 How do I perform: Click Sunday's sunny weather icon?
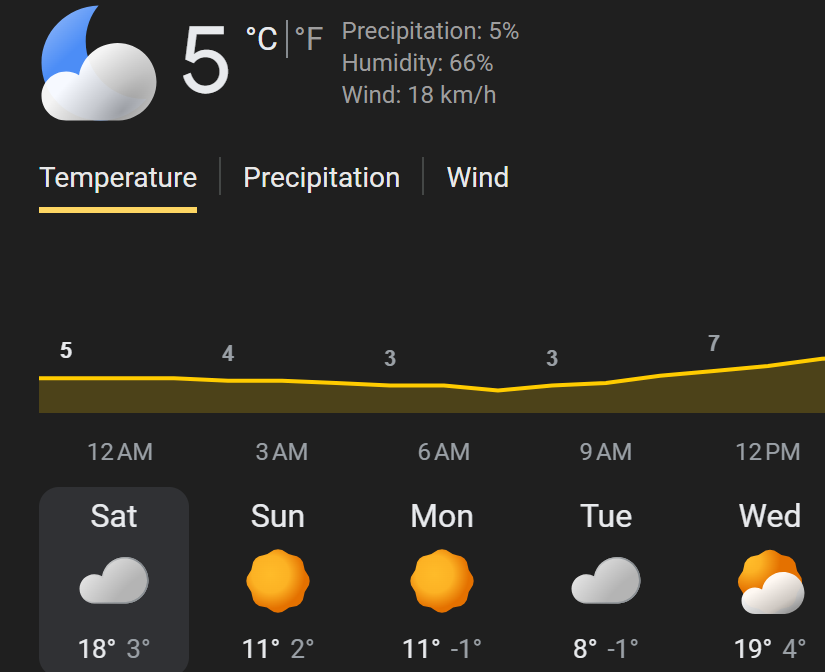[278, 581]
